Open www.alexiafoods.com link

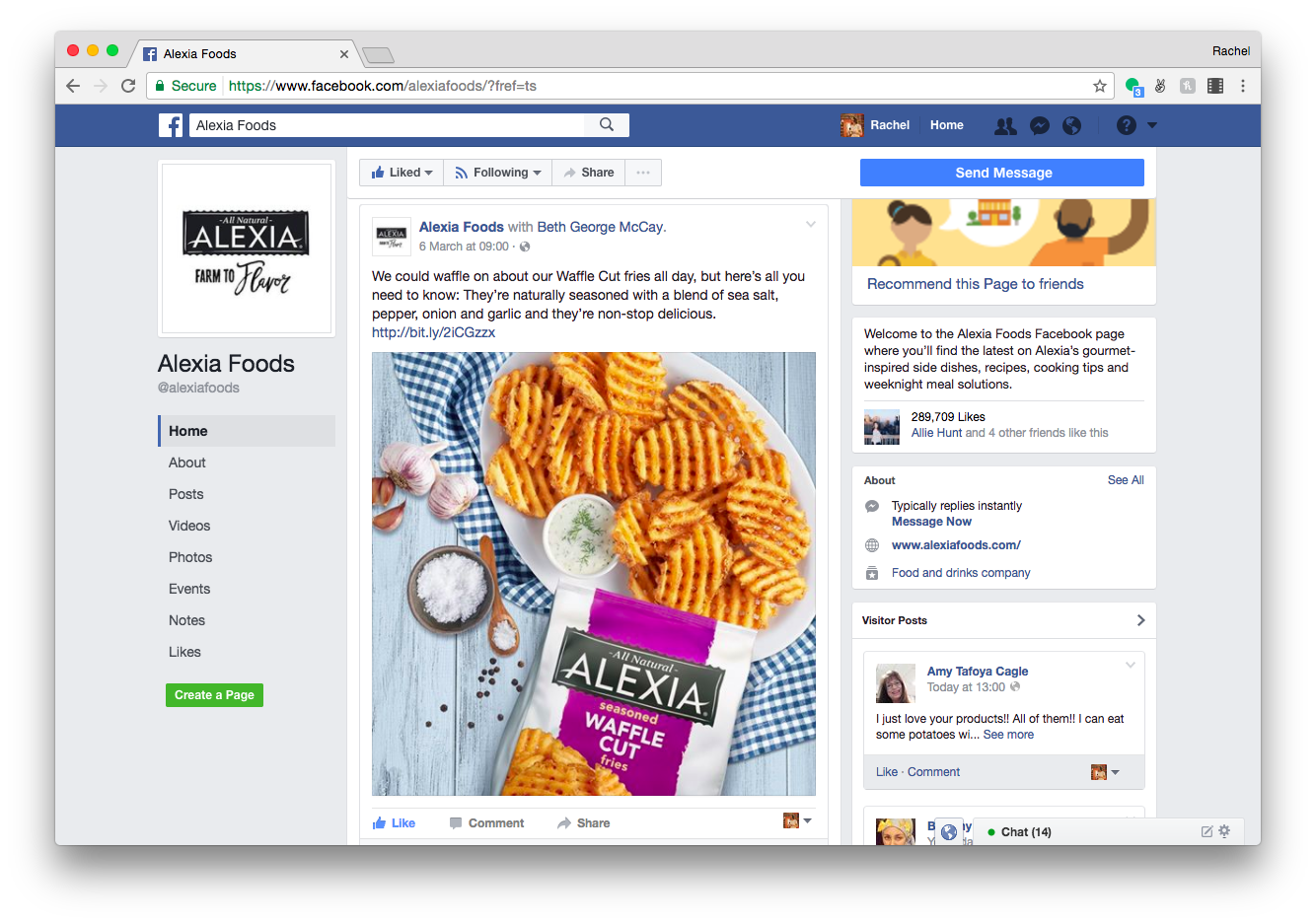pyautogui.click(x=956, y=545)
